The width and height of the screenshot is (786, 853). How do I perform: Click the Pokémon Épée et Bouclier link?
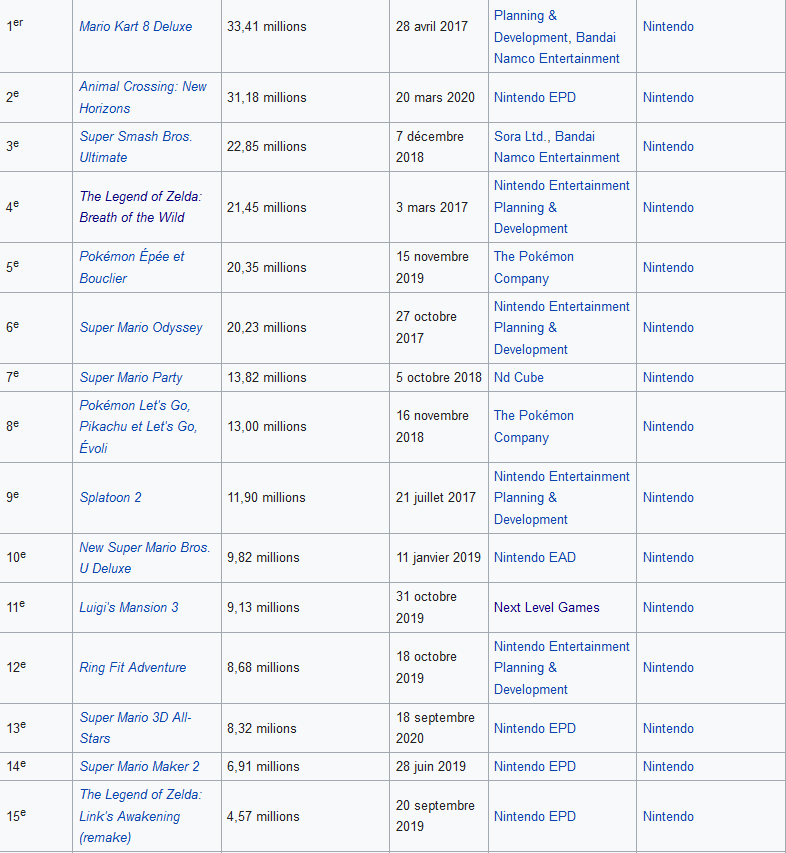[132, 267]
